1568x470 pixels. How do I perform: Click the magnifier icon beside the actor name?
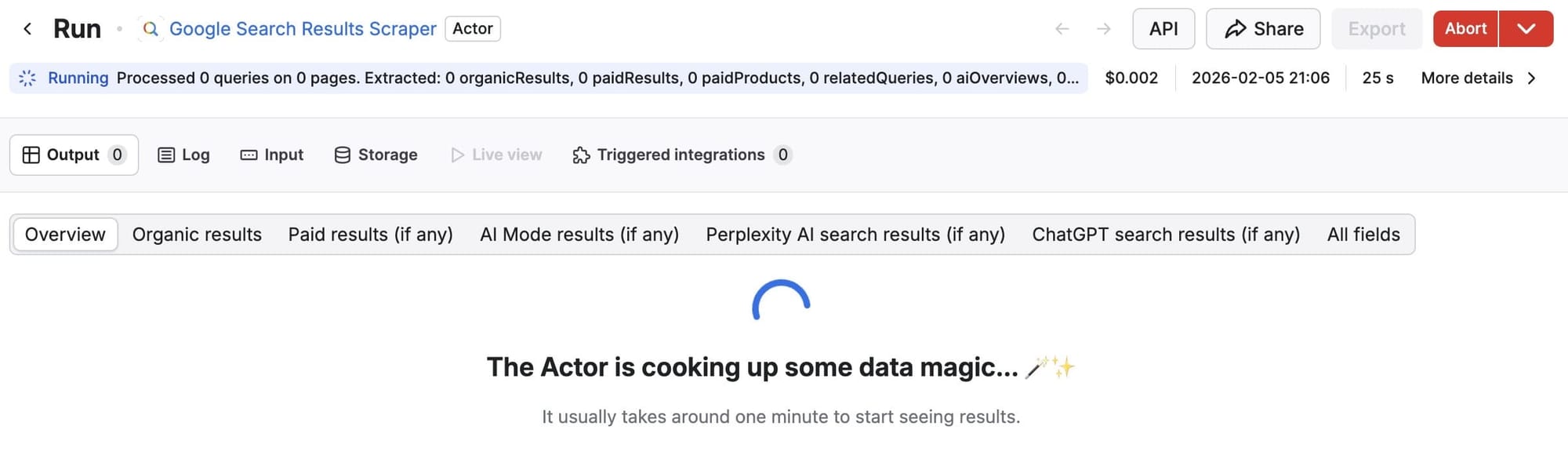coord(150,28)
